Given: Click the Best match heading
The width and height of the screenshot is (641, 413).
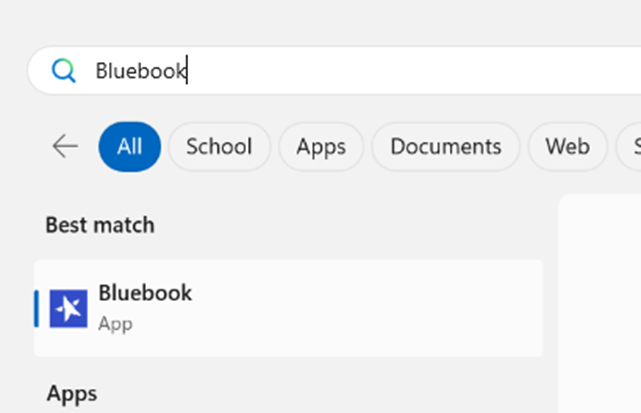Looking at the screenshot, I should coord(100,225).
